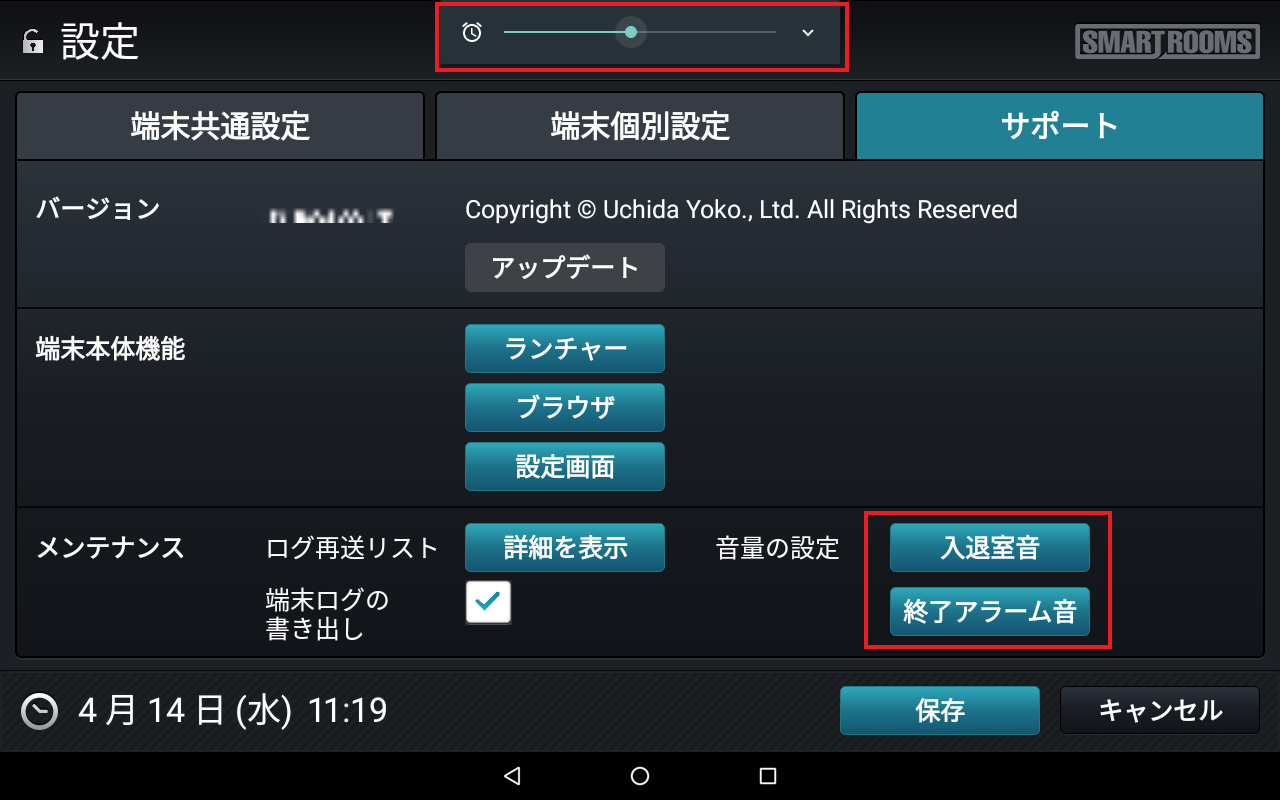Tap the Android home circle icon
Screen dimensions: 1280x800
click(x=640, y=776)
